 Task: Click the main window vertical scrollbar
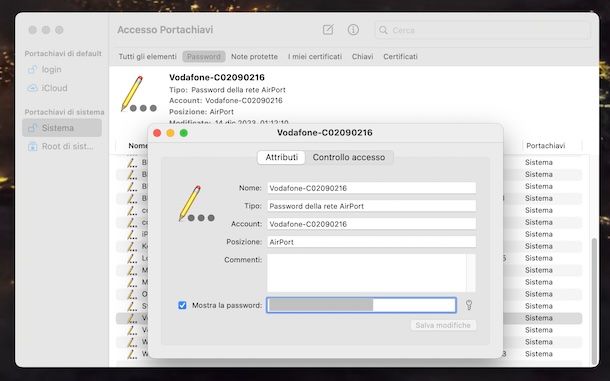[593, 300]
